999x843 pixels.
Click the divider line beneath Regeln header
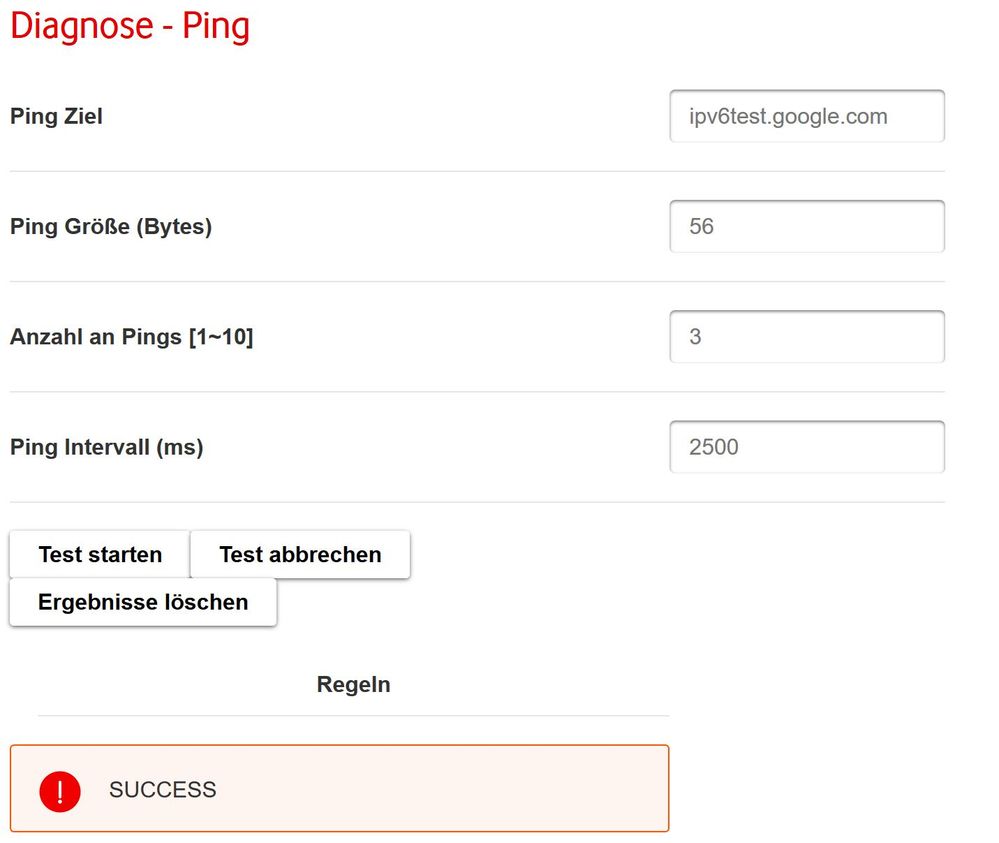tap(353, 716)
